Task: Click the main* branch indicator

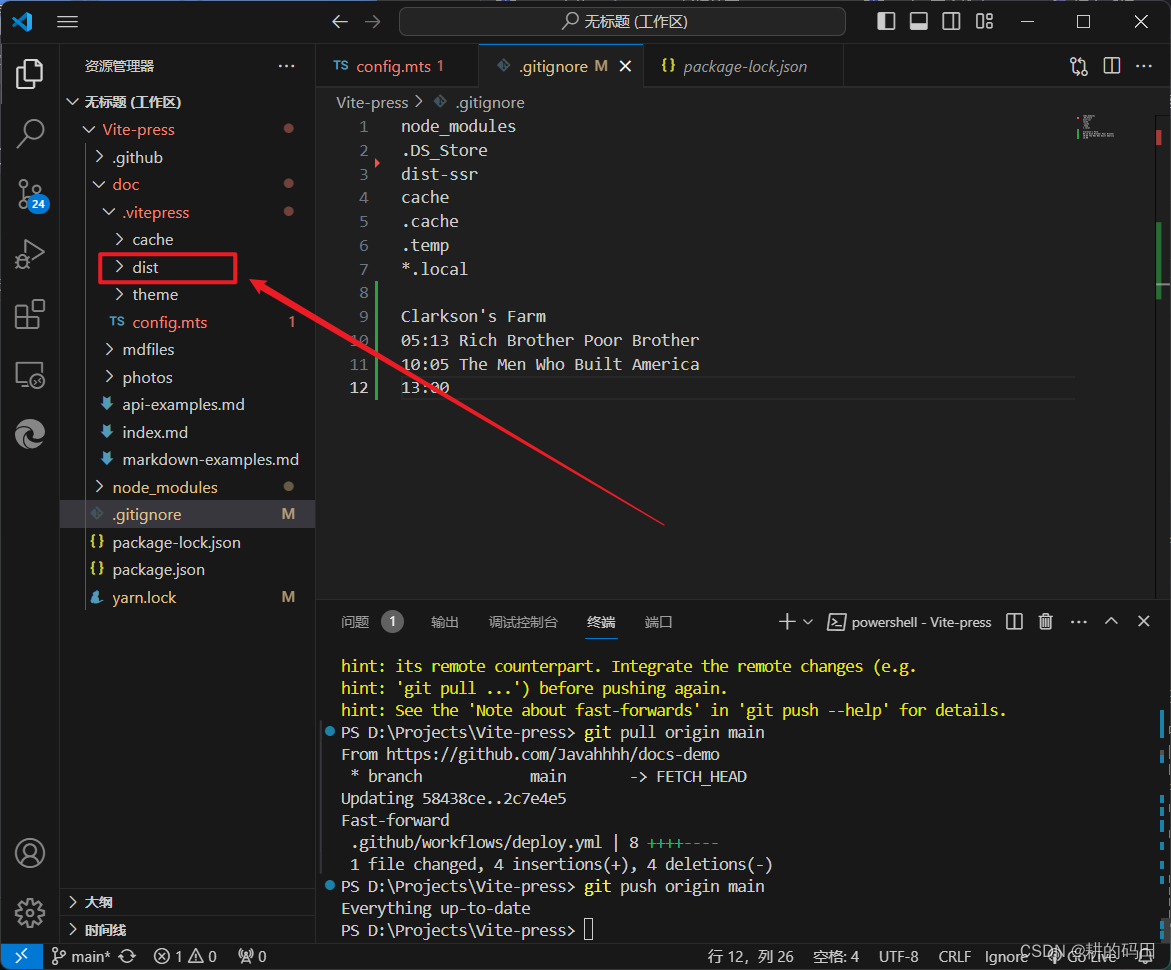Action: (x=80, y=956)
